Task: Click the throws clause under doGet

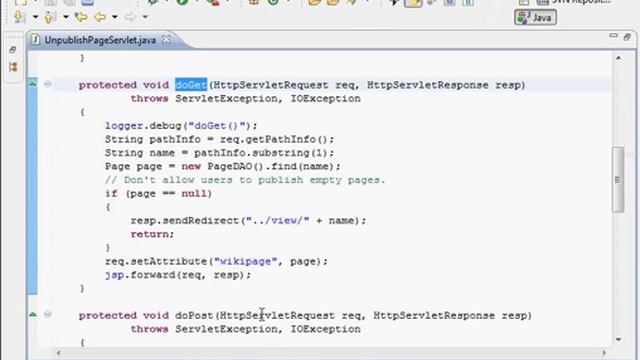Action: (245, 98)
